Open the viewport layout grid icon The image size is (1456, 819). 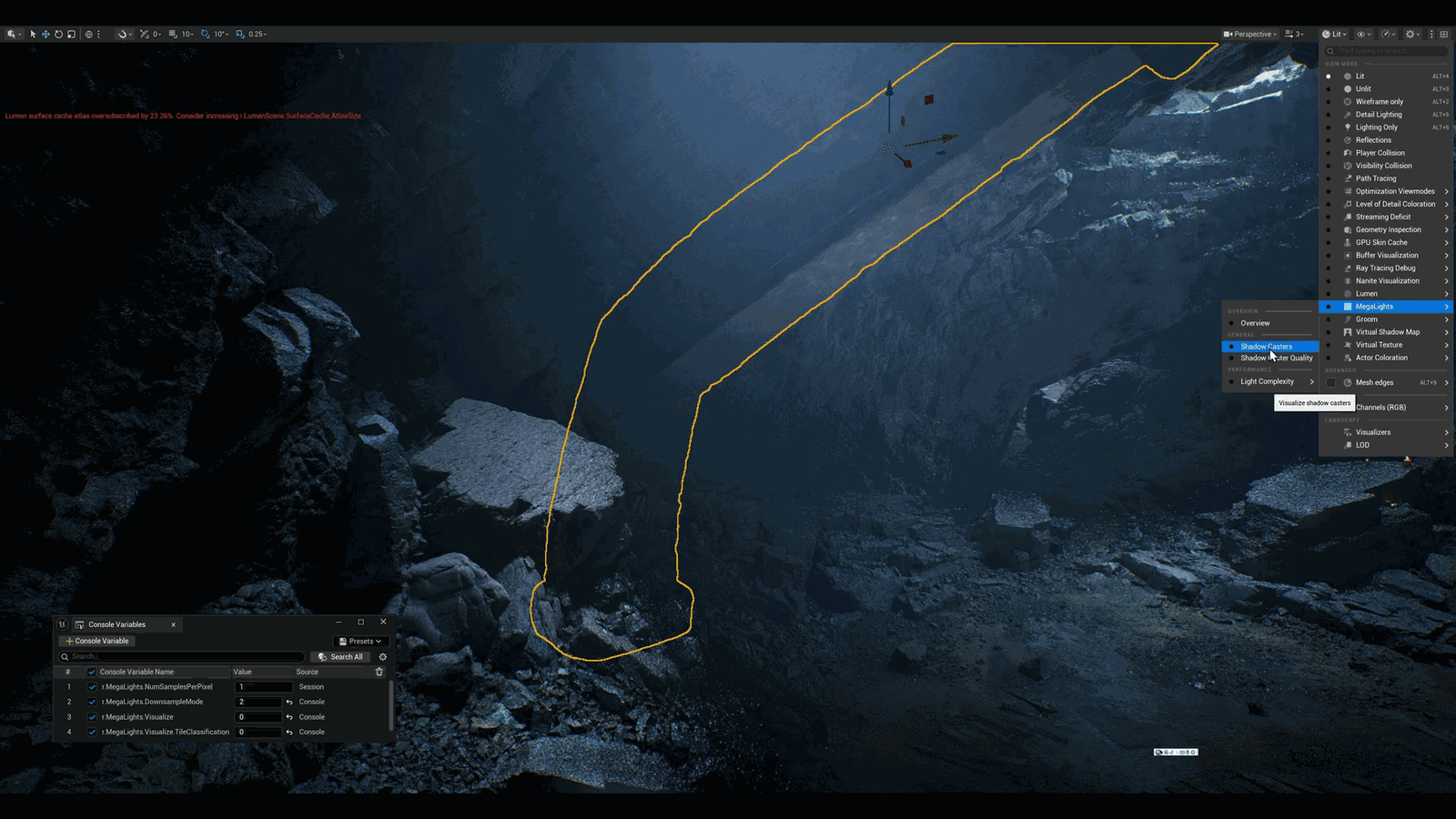point(1444,34)
